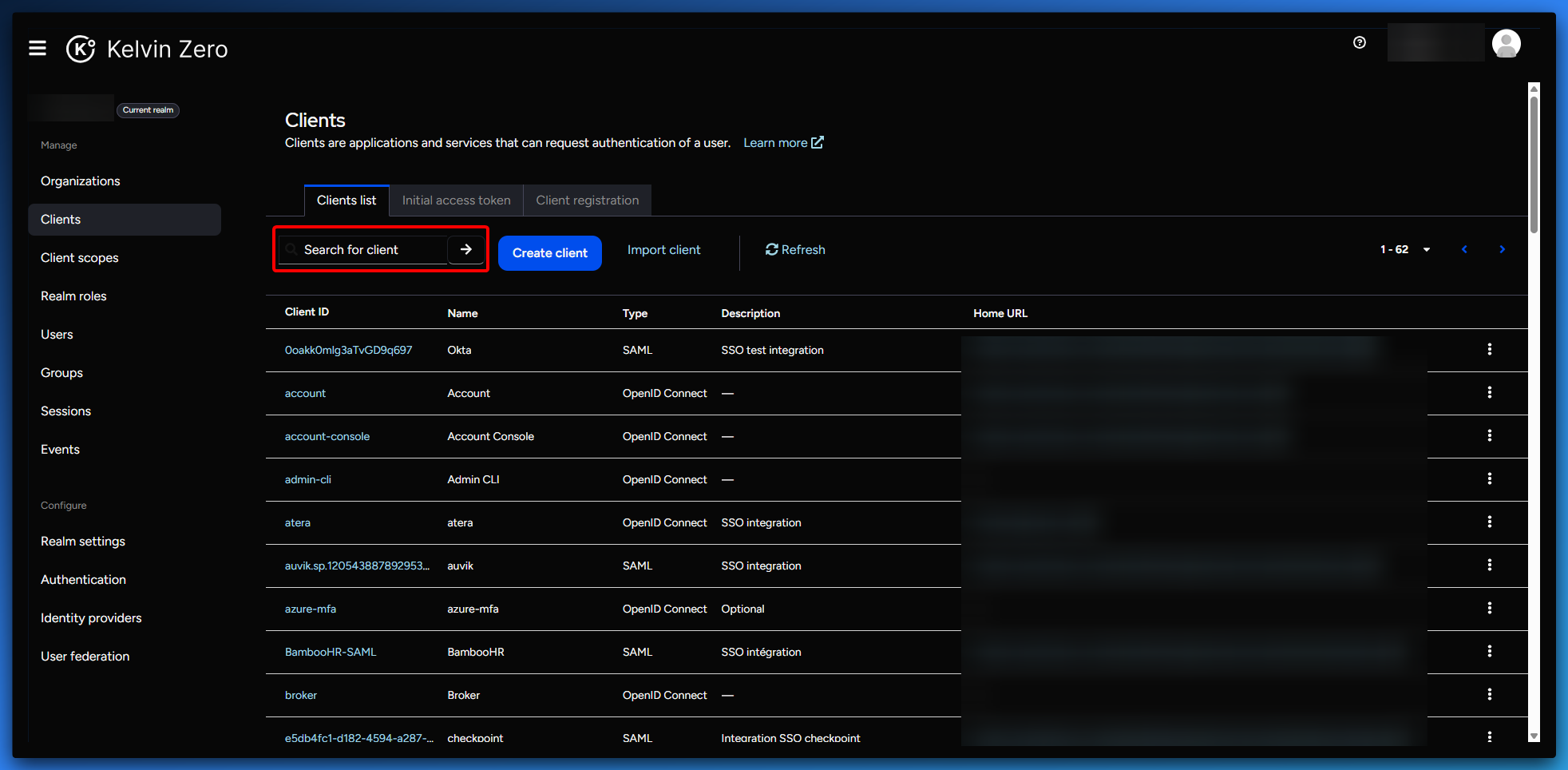The width and height of the screenshot is (1568, 770).
Task: Click the Create client button
Action: tap(549, 253)
